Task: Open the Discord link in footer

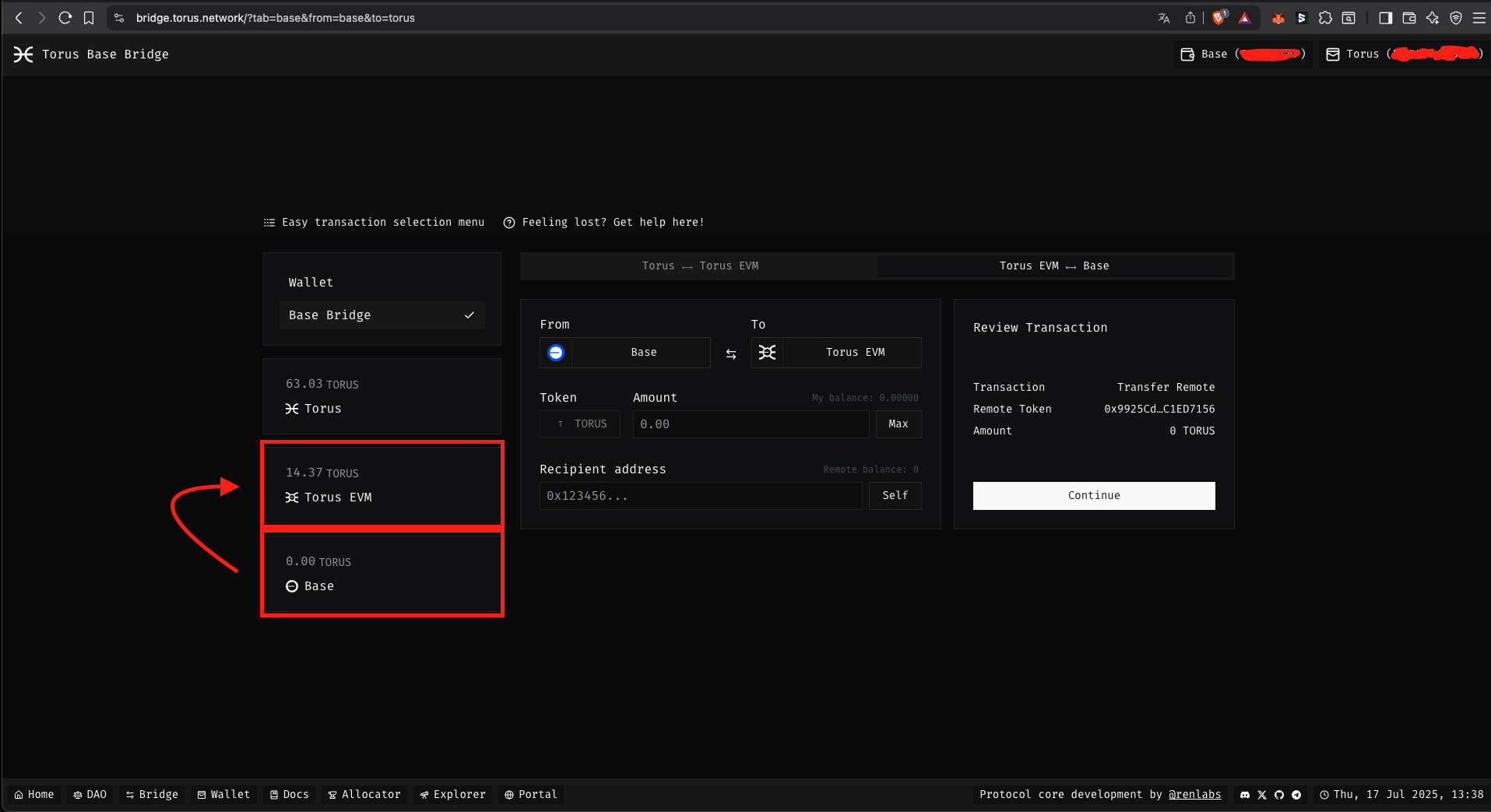Action: [x=1245, y=795]
